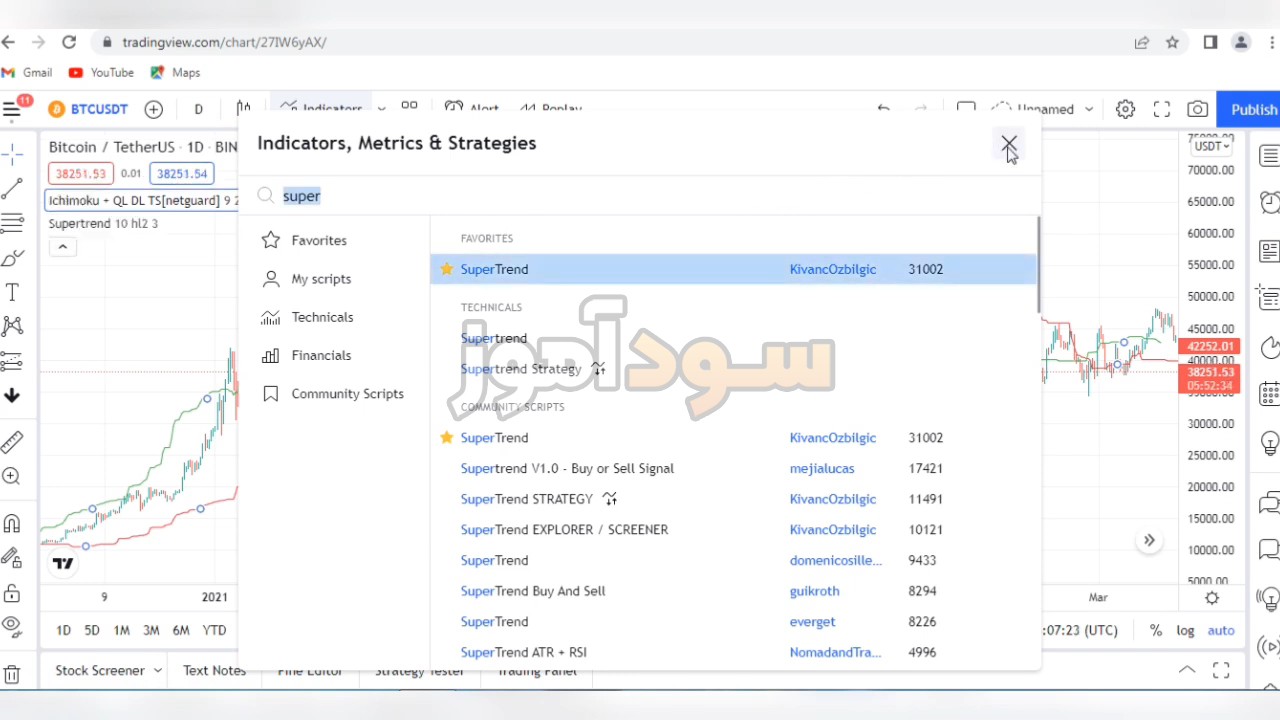
Task: Select the Technicals category
Action: pyautogui.click(x=322, y=317)
